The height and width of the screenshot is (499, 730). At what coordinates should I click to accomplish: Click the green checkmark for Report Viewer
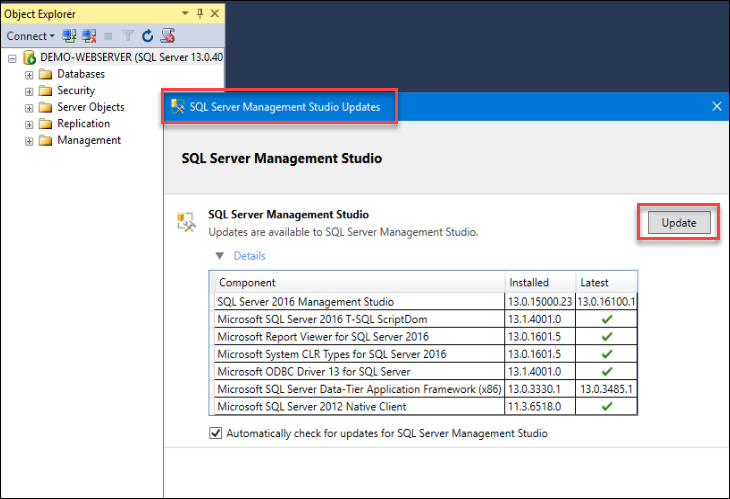[607, 337]
